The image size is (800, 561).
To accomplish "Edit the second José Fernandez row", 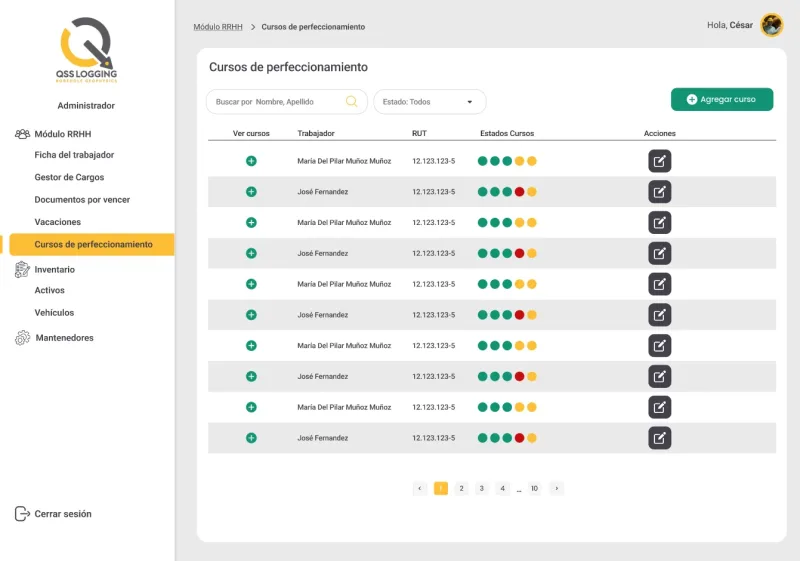I will tap(659, 253).
